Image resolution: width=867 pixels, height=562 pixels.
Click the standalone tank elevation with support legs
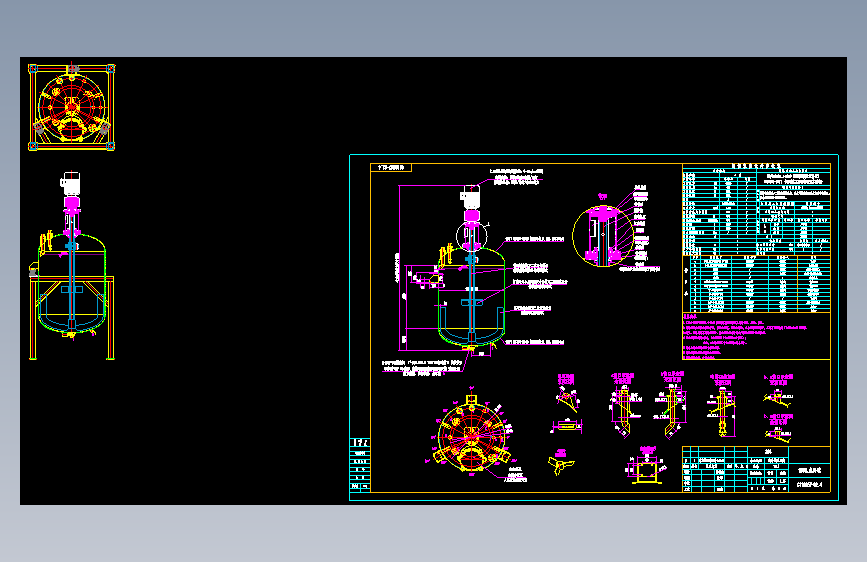[x=71, y=266]
